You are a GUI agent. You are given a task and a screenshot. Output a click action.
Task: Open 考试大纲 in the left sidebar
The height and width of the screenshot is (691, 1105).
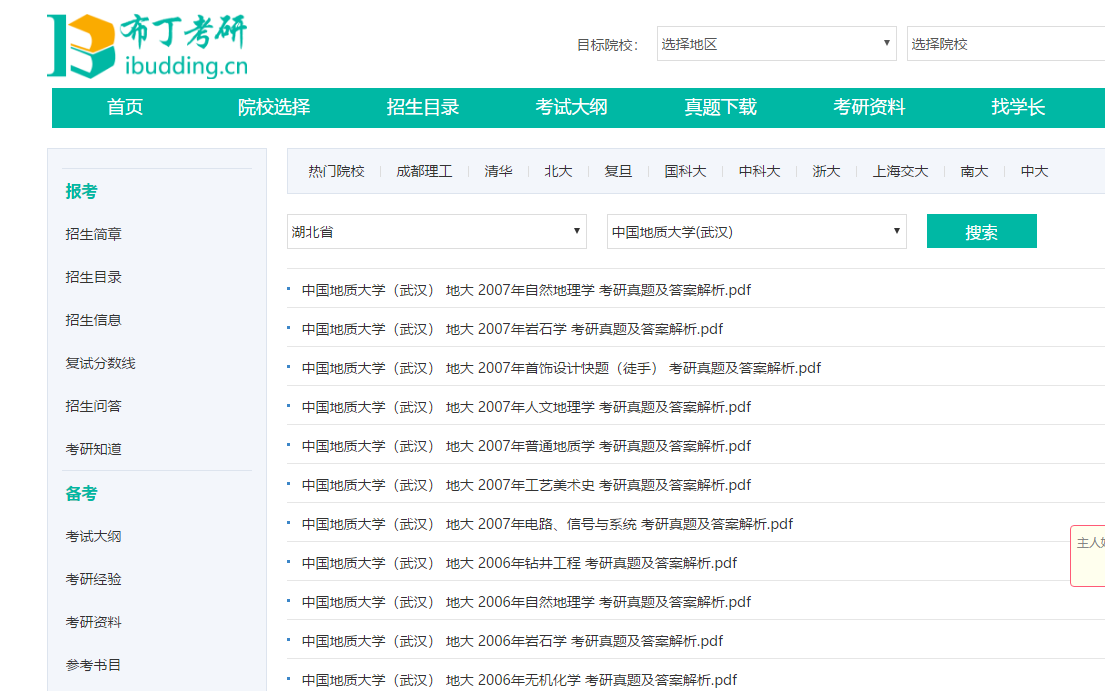[x=94, y=536]
